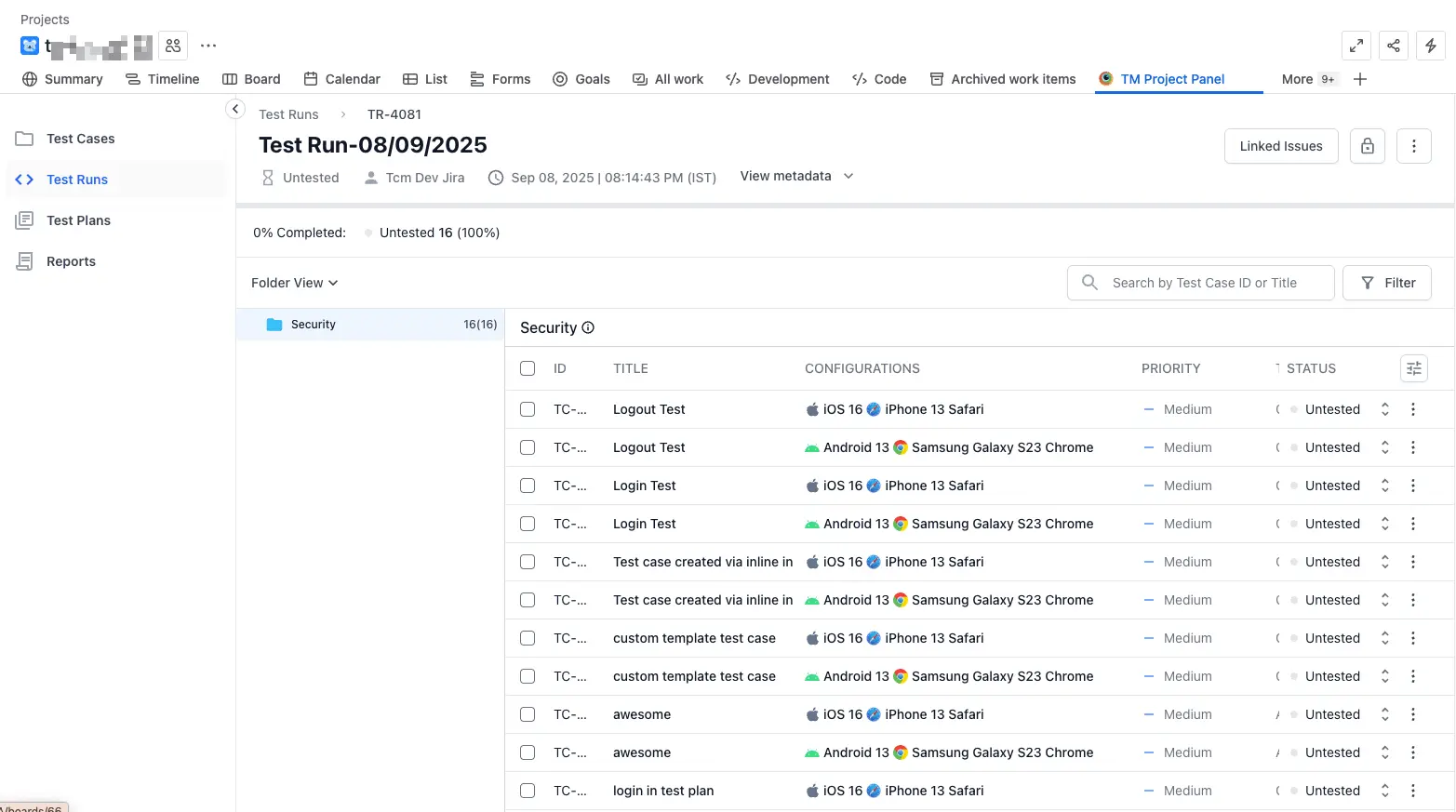Click the Untested completion progress indicator
1456x812 pixels.
coord(433,233)
